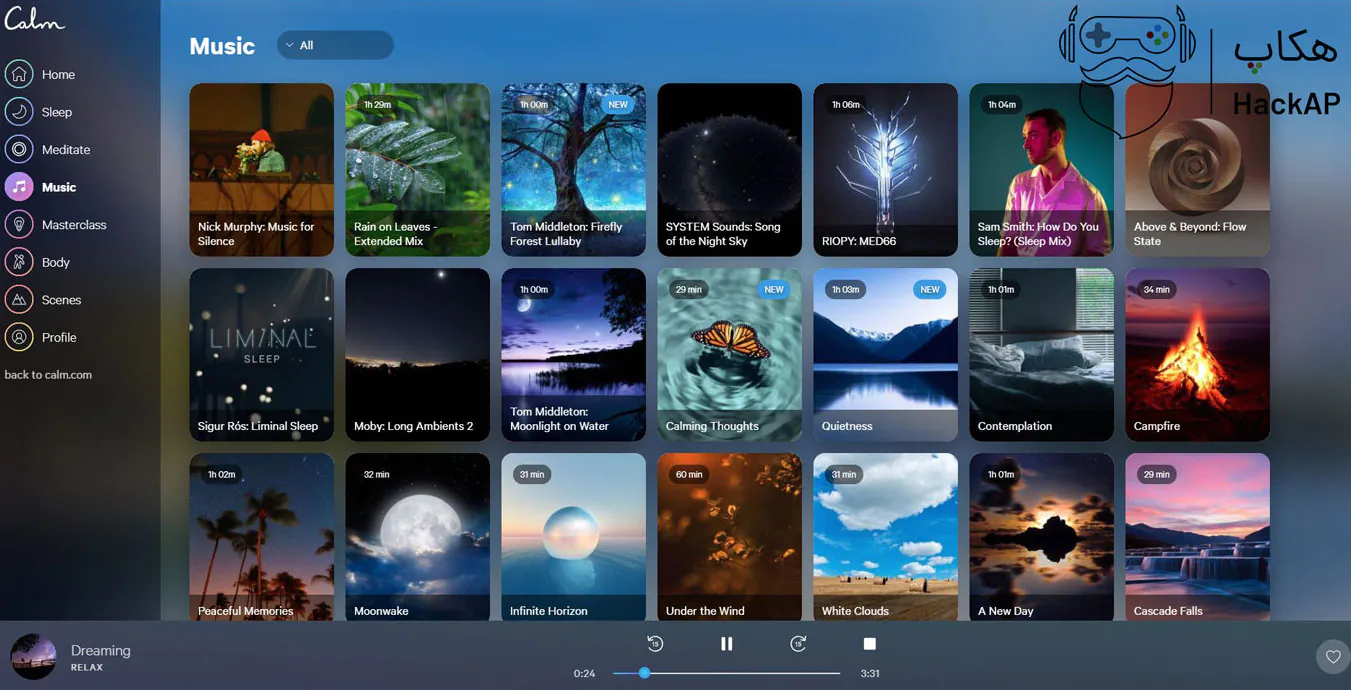Rewind 15 seconds in the player

(x=655, y=644)
